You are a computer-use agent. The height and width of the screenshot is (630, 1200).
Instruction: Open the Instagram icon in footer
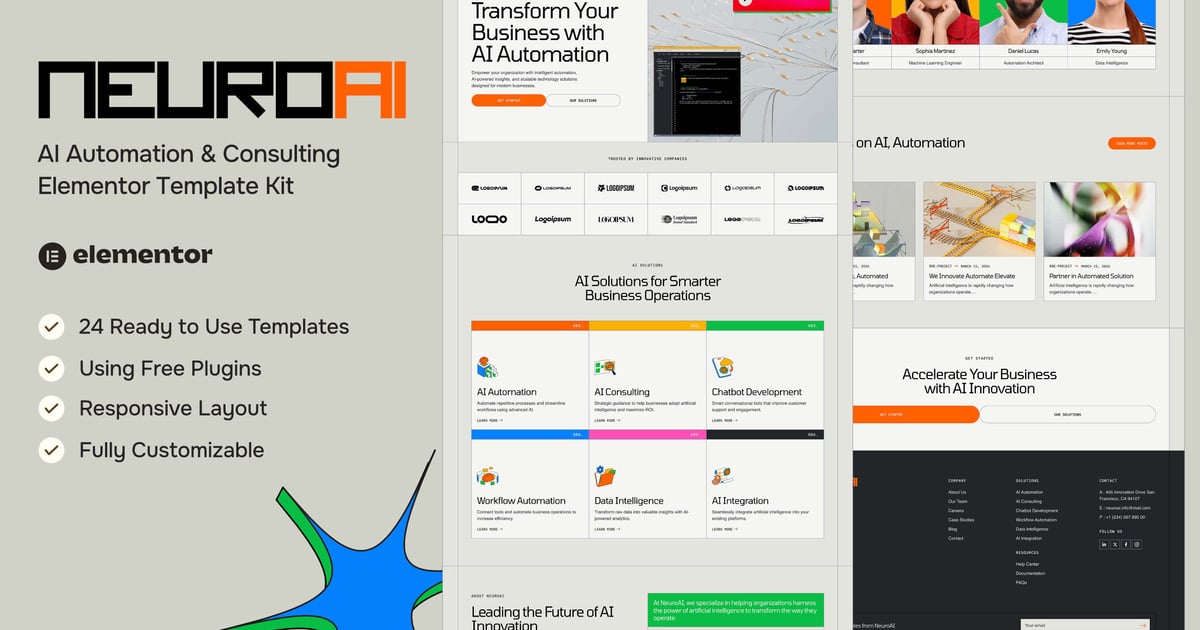pyautogui.click(x=1137, y=544)
